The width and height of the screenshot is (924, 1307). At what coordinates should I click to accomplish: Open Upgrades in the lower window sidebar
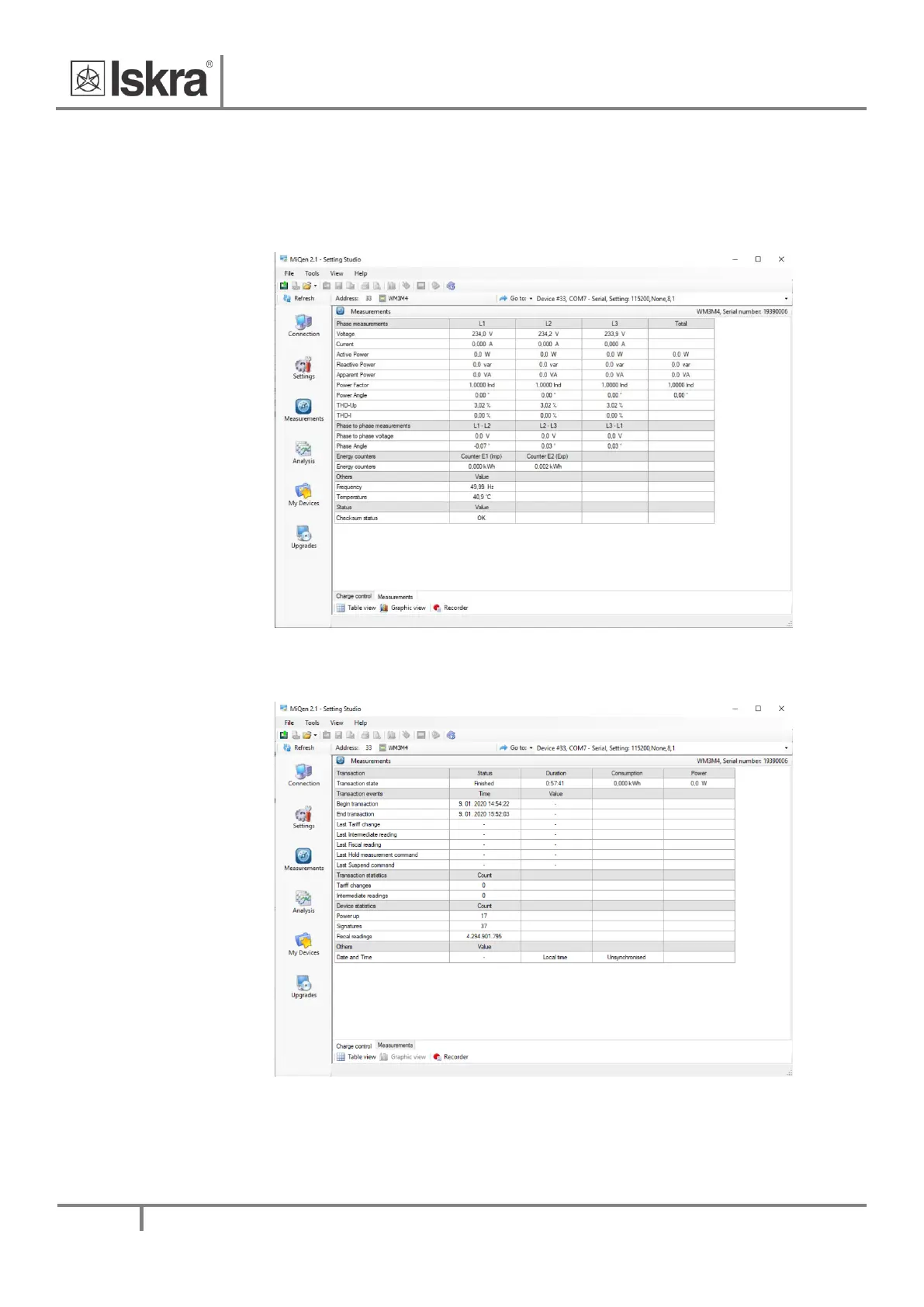(303, 986)
